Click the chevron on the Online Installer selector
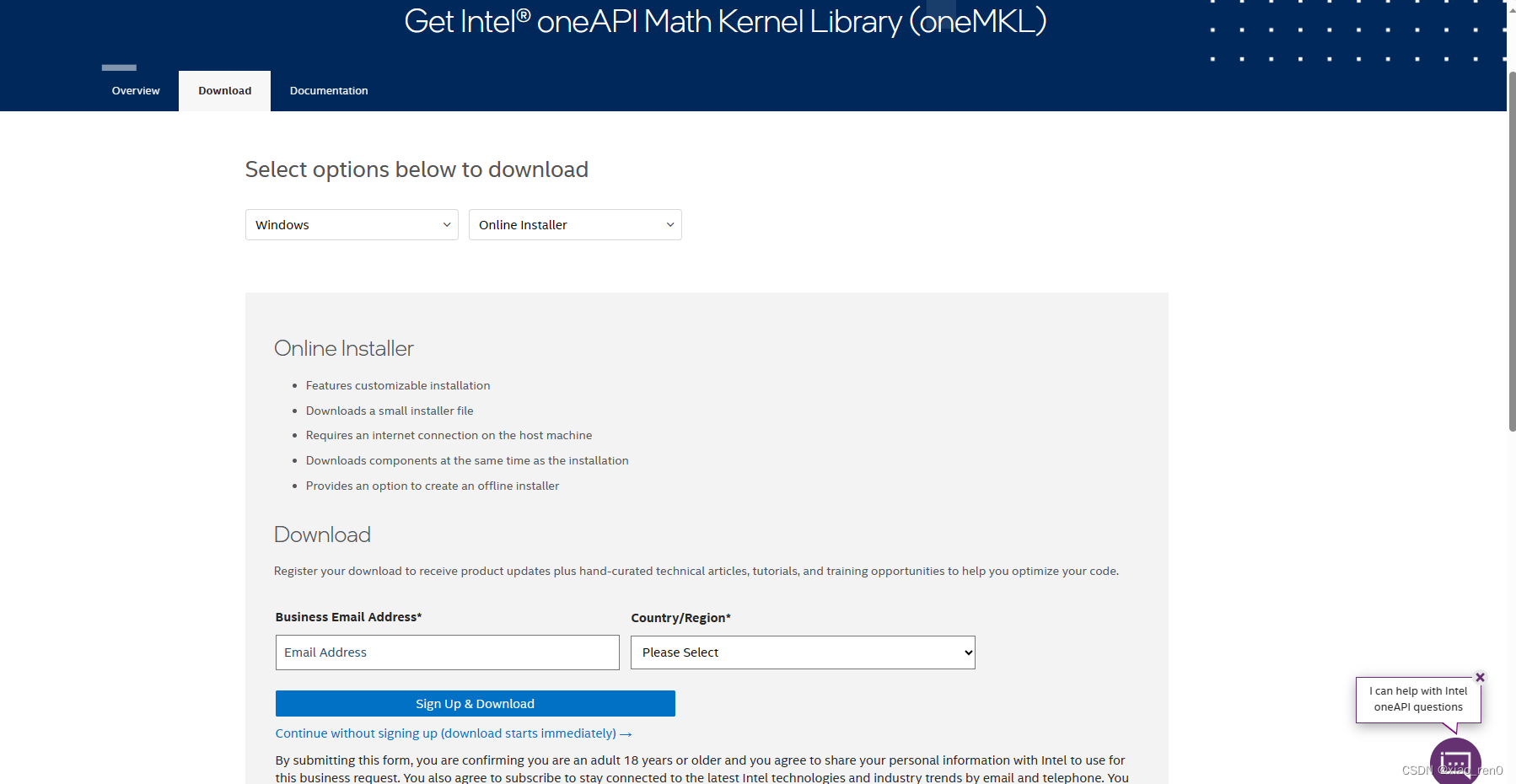The width and height of the screenshot is (1516, 784). click(669, 224)
